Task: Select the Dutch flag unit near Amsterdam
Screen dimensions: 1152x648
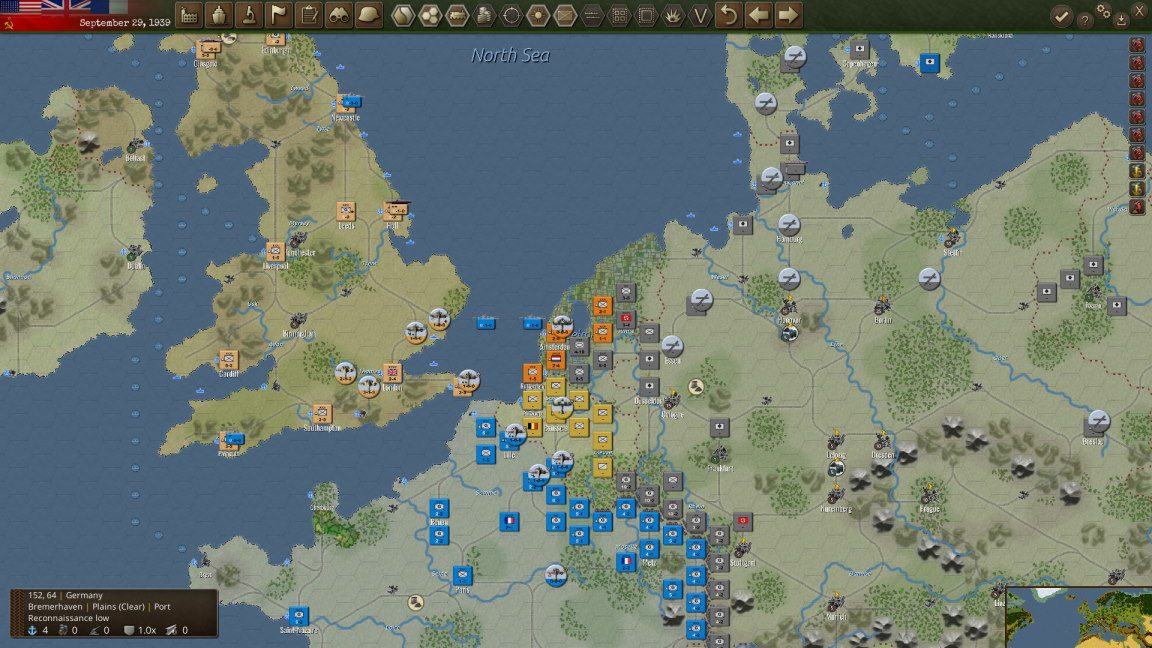Action: point(556,359)
